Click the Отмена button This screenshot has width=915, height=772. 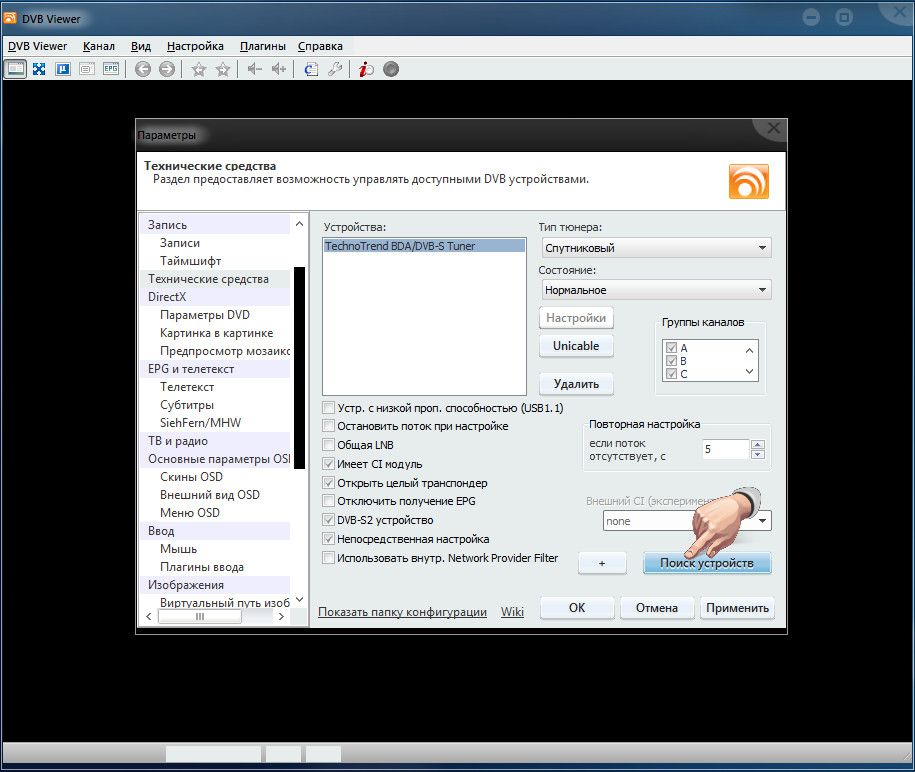656,608
